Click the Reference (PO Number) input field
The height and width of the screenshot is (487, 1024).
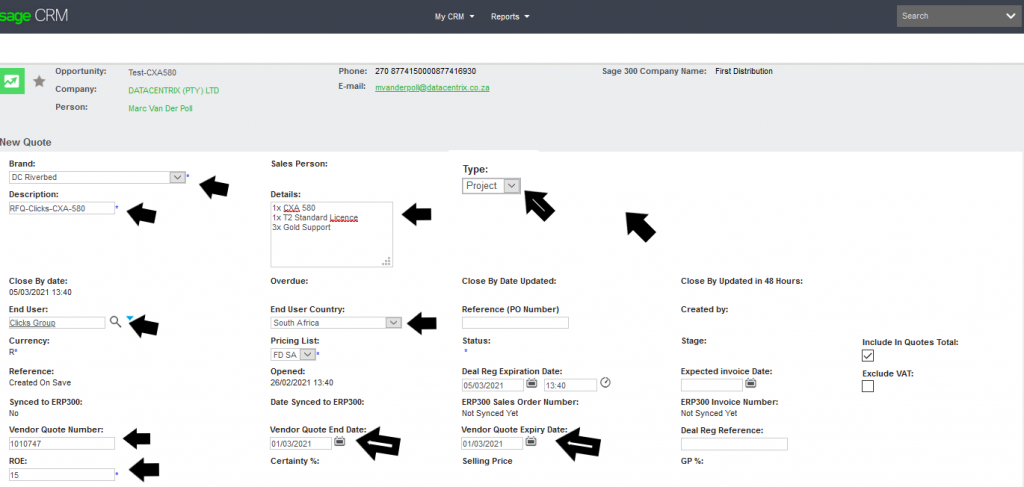click(x=515, y=323)
